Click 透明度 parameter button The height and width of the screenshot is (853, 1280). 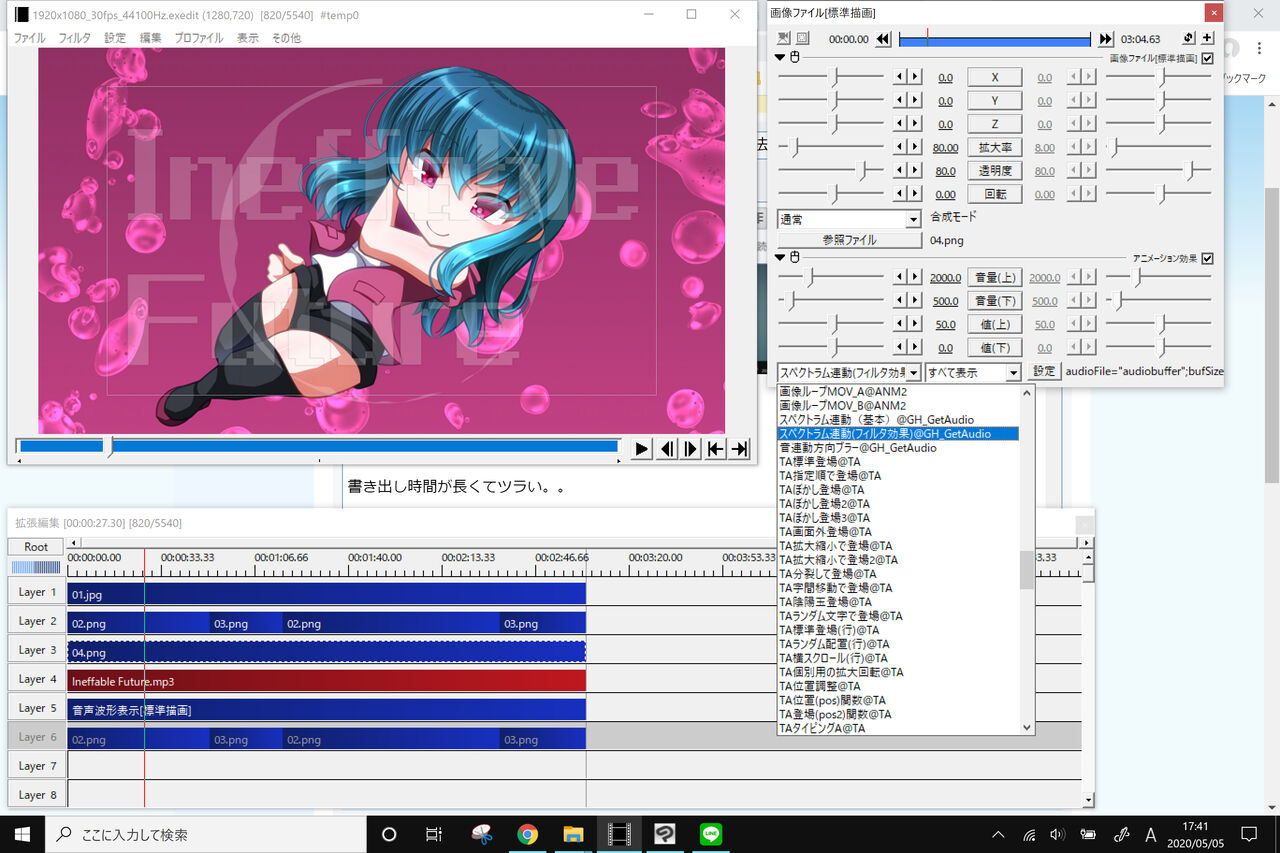(994, 171)
